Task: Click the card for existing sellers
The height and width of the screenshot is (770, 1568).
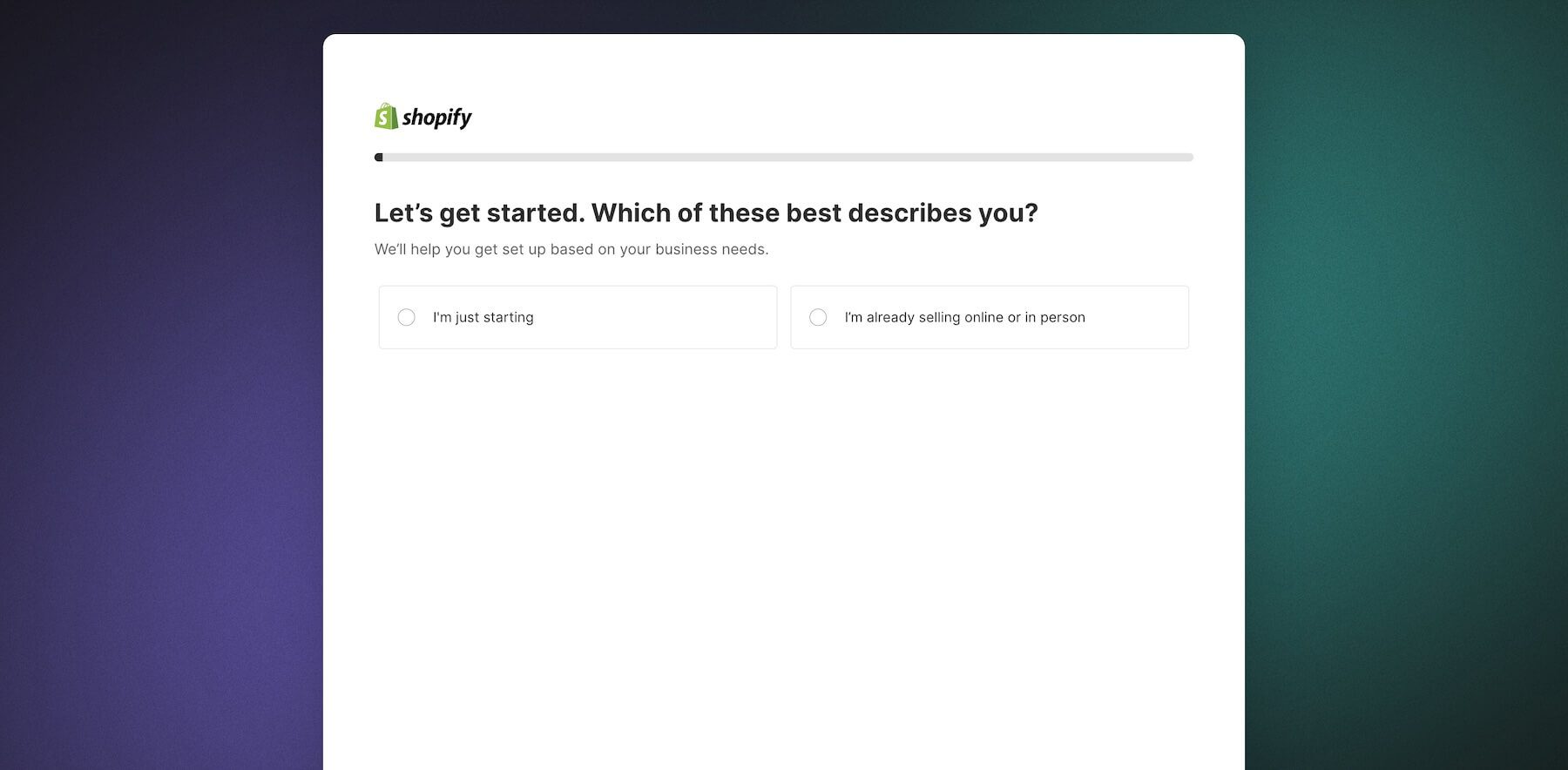Action: click(x=989, y=317)
